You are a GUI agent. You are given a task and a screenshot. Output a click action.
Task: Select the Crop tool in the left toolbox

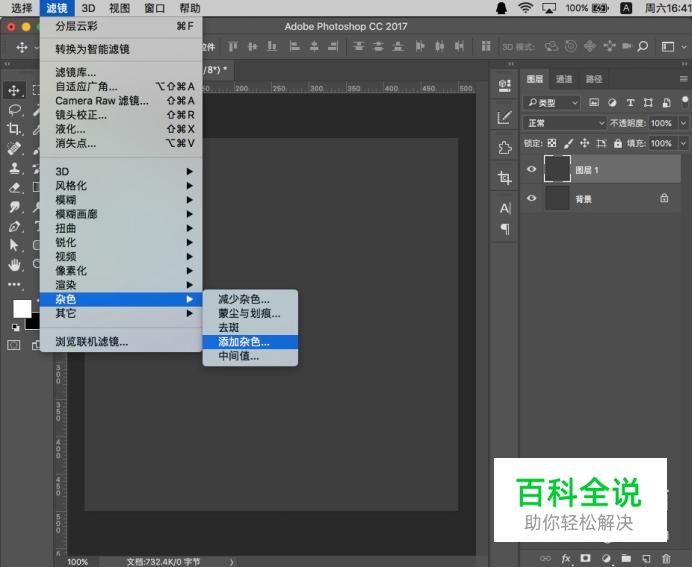(14, 129)
